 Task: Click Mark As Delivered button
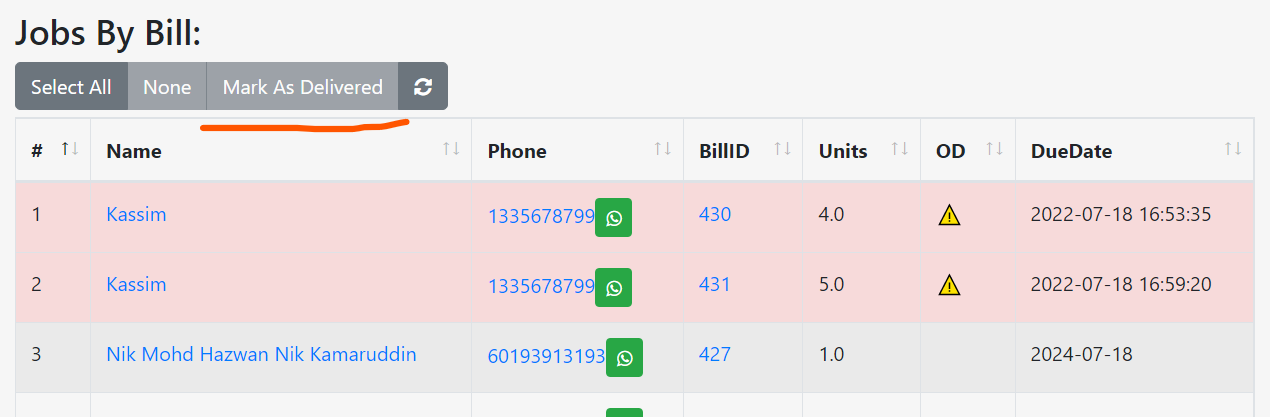[302, 87]
